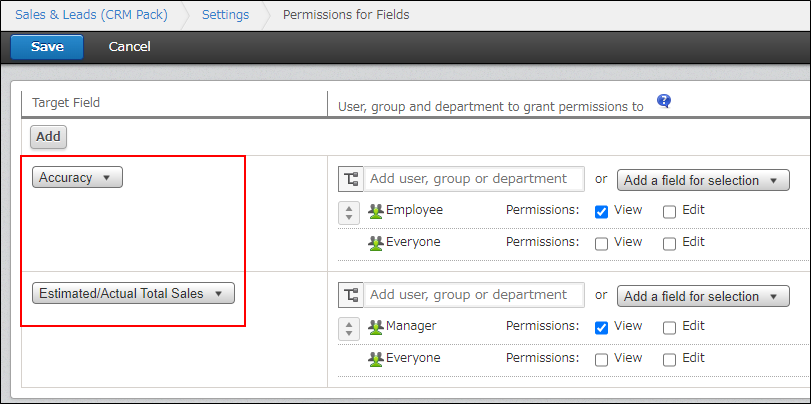Click the Add button under Target Field
The height and width of the screenshot is (404, 811).
(x=48, y=136)
